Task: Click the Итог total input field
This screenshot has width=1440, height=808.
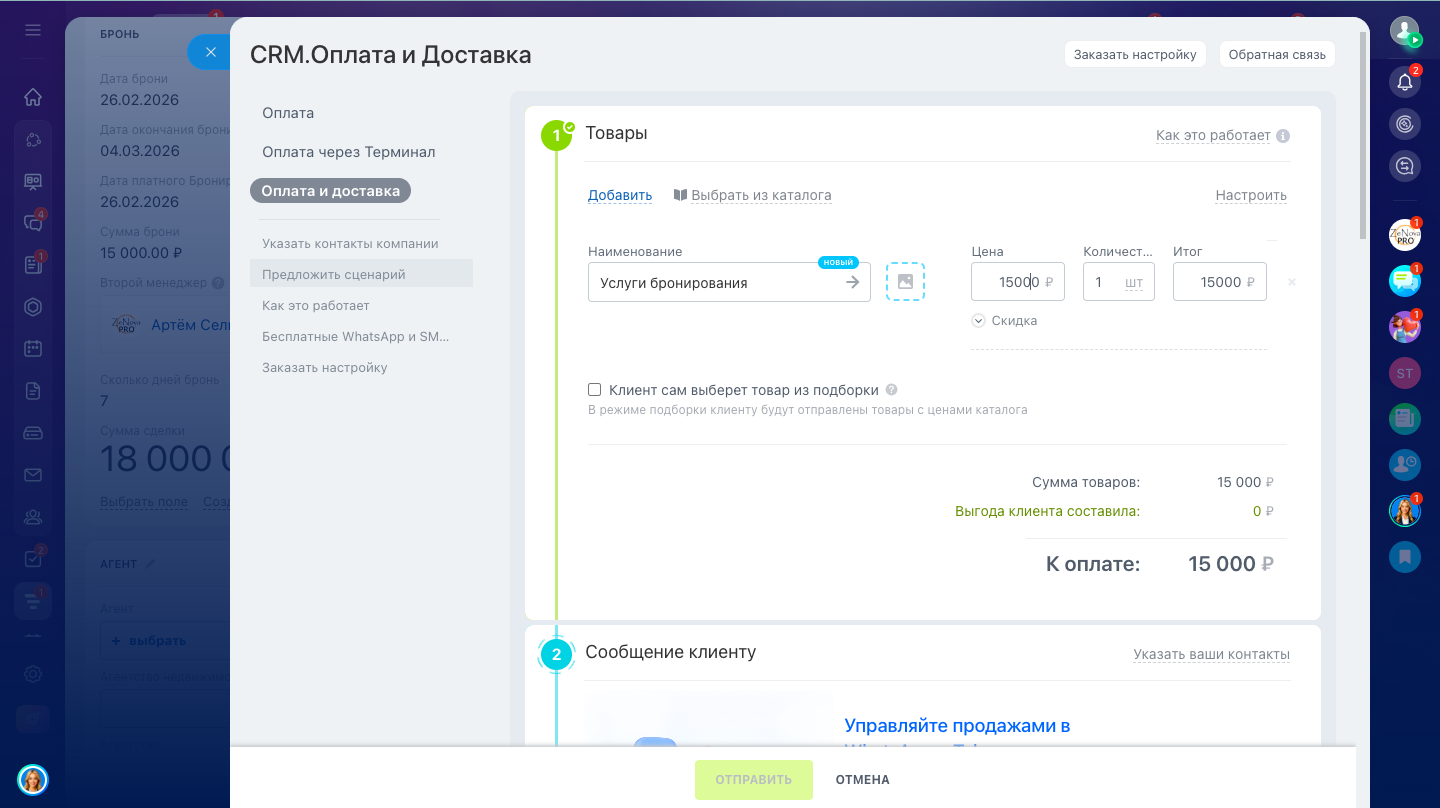Action: pos(1220,282)
